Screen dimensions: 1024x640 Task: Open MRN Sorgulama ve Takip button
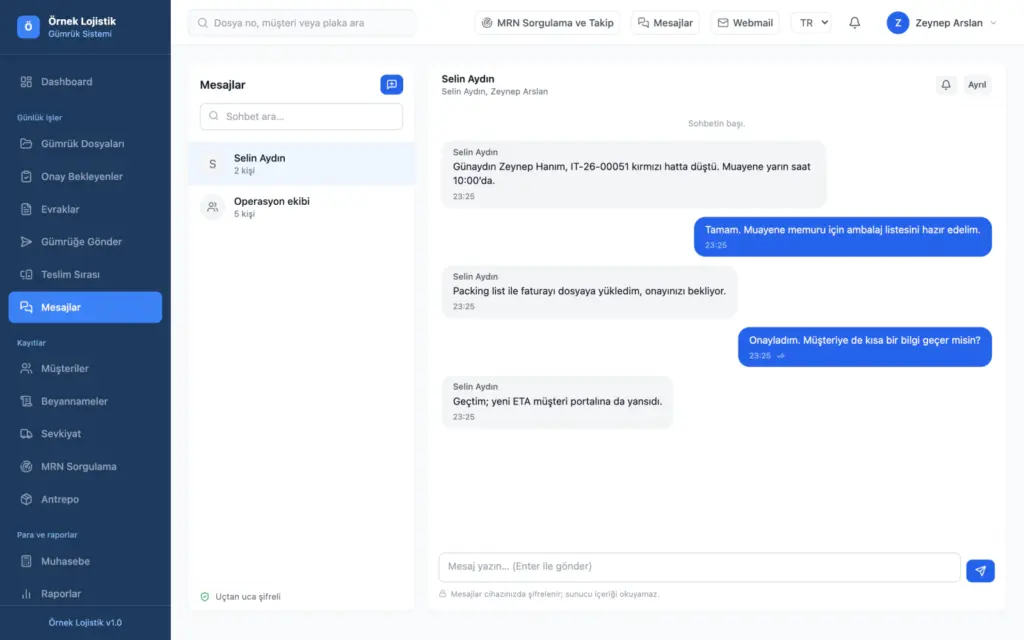pyautogui.click(x=547, y=23)
